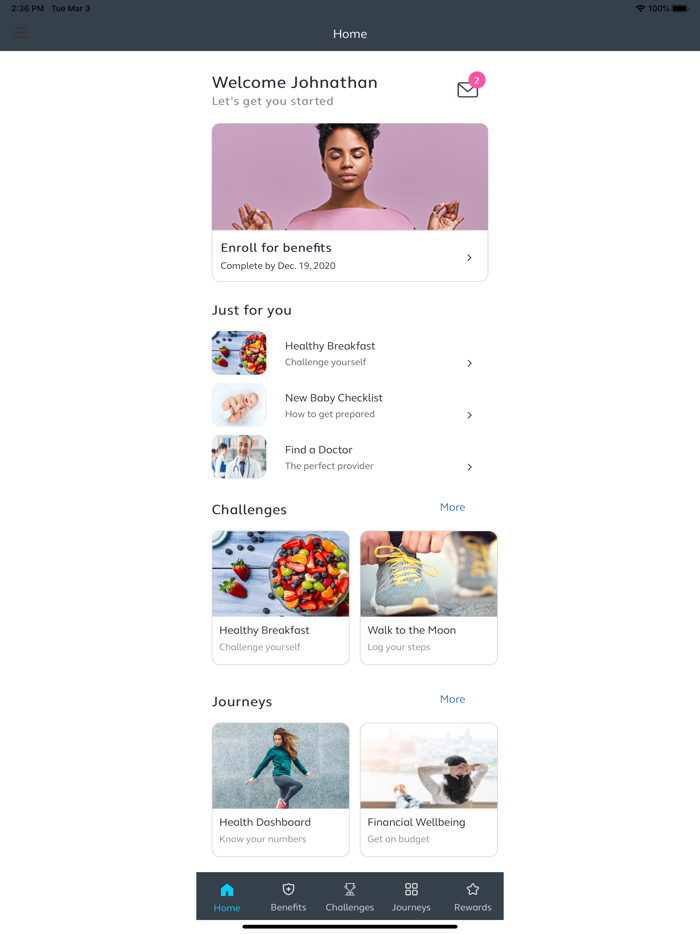
Task: Click the Wi-Fi status icon
Action: click(640, 8)
